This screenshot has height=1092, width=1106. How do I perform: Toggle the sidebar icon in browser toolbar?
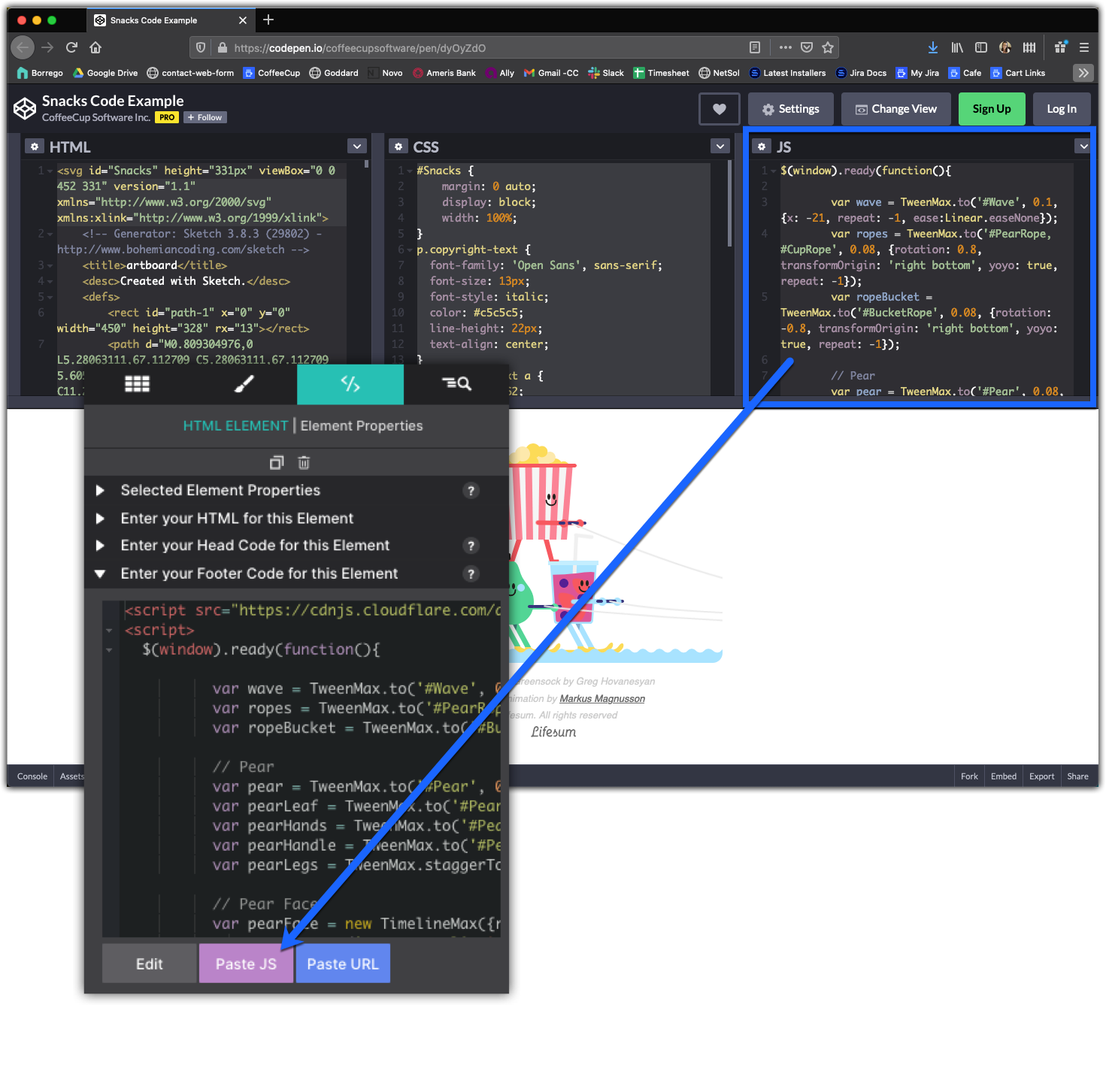[x=981, y=47]
